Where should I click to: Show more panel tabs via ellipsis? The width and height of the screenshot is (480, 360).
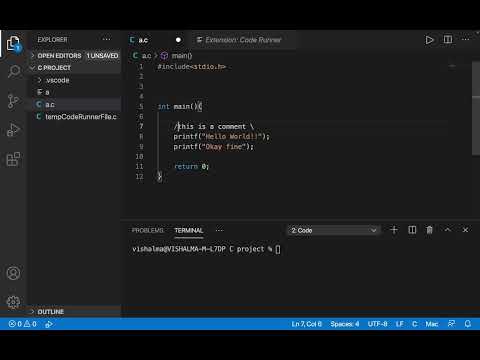tap(219, 230)
